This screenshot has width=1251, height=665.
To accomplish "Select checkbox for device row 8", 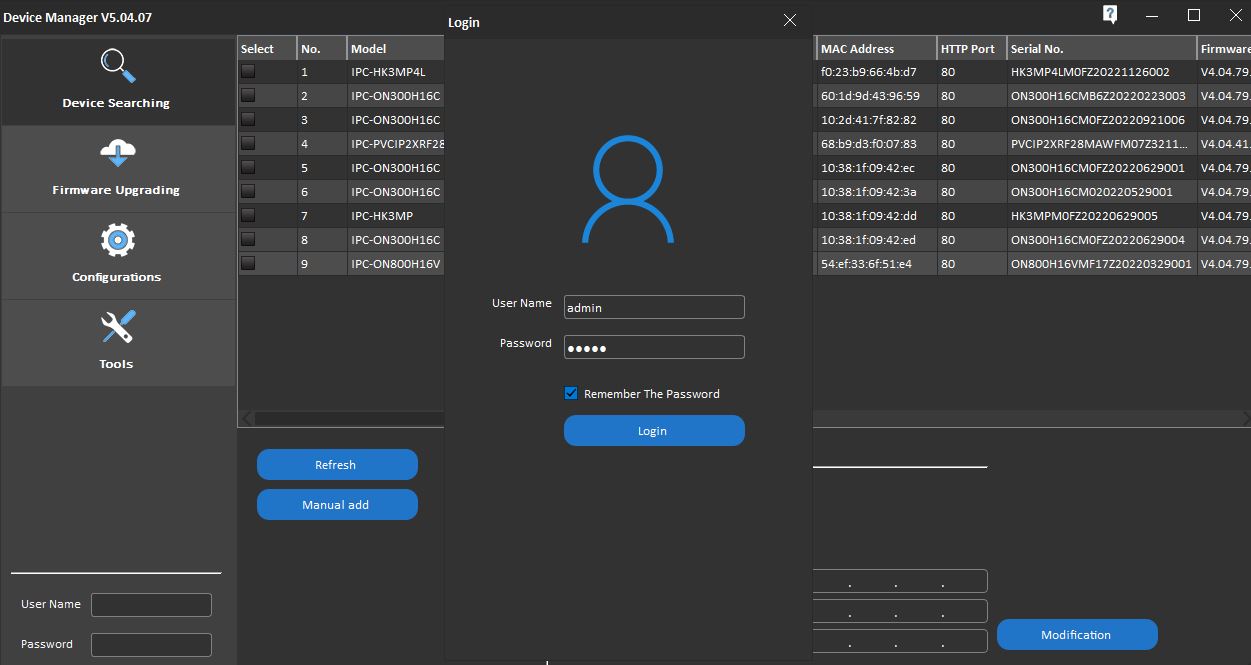I will tap(248, 239).
